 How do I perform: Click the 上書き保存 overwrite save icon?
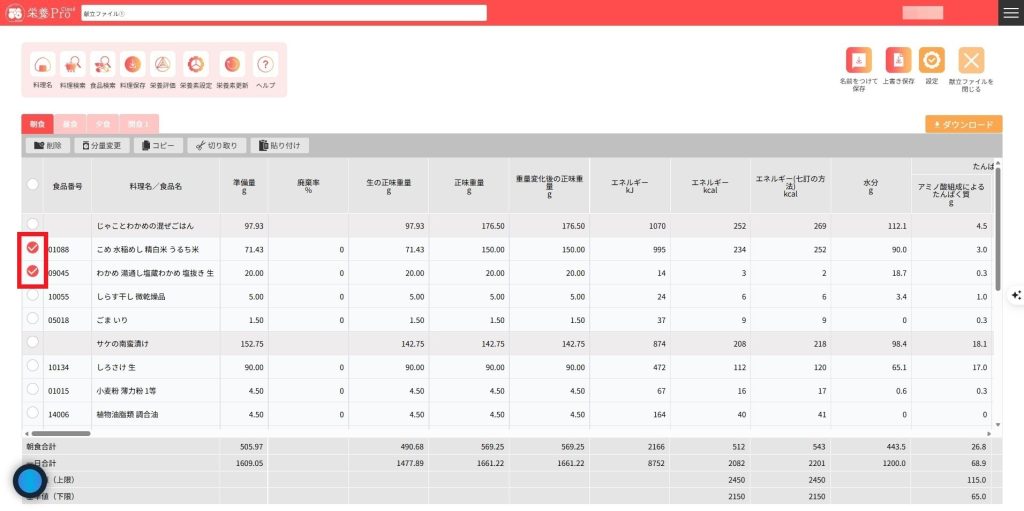pos(898,61)
